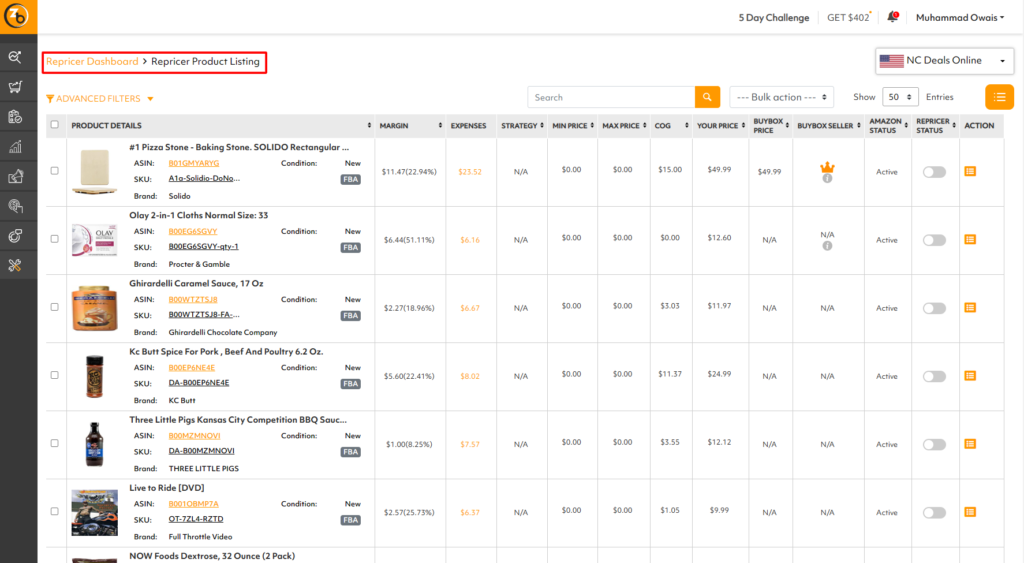1024x563 pixels.
Task: Open action icon for Olay Cloths row
Action: [970, 240]
